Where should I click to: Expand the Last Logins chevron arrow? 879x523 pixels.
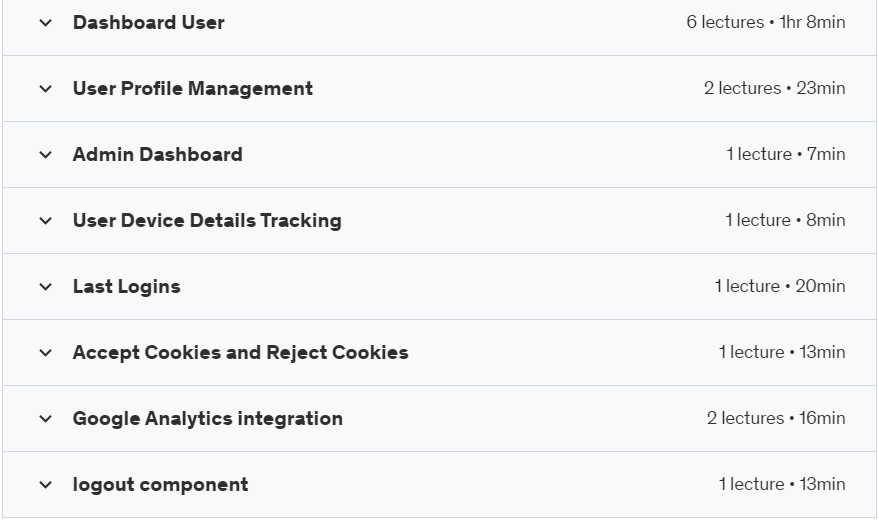[45, 287]
